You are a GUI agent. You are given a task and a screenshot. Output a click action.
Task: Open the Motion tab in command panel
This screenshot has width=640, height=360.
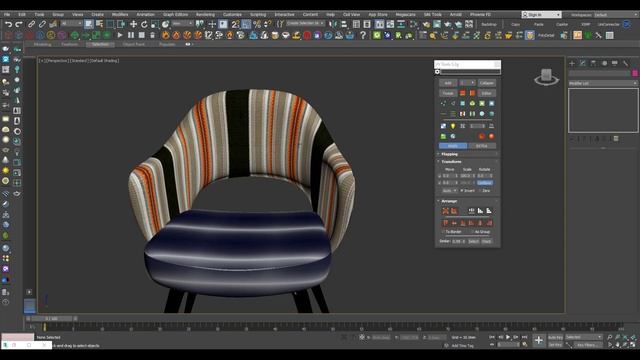[x=604, y=63]
